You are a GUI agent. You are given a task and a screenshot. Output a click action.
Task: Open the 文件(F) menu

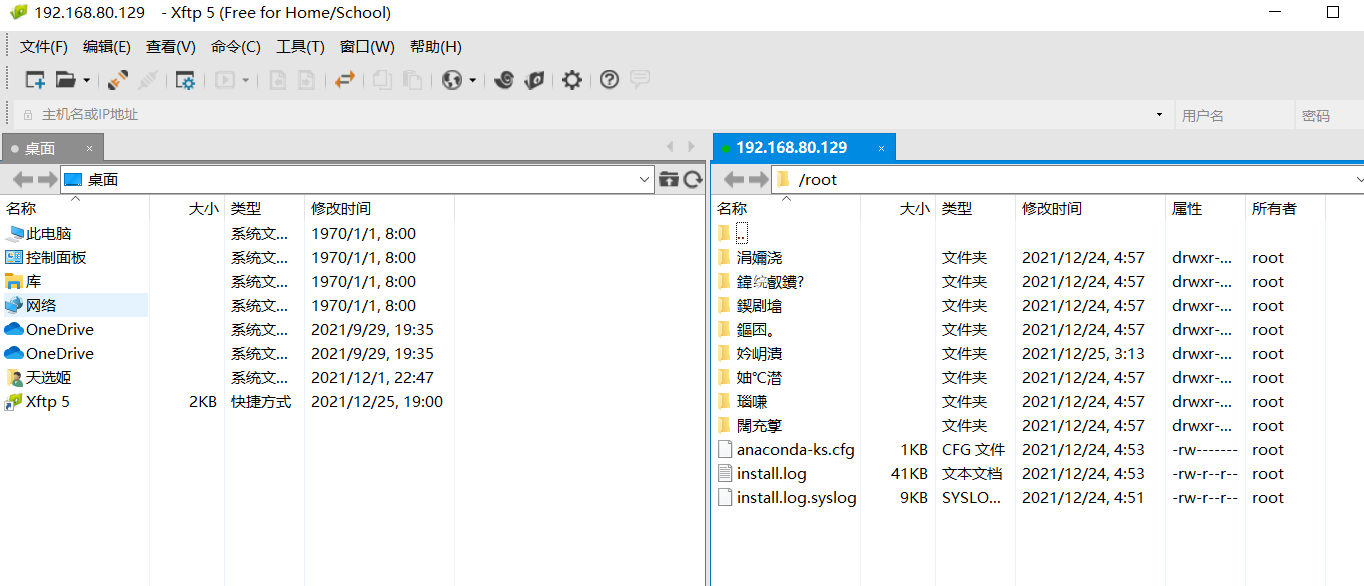tap(44, 47)
